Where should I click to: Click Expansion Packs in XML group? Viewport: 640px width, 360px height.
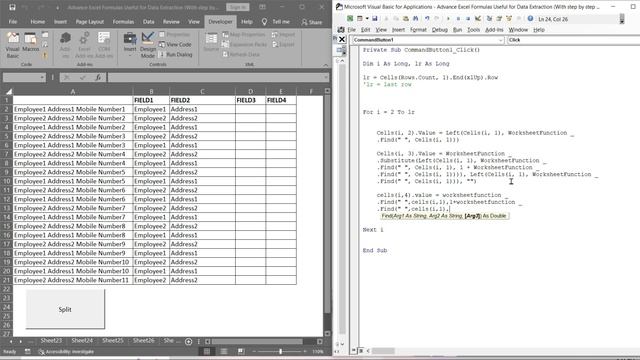click(x=244, y=44)
